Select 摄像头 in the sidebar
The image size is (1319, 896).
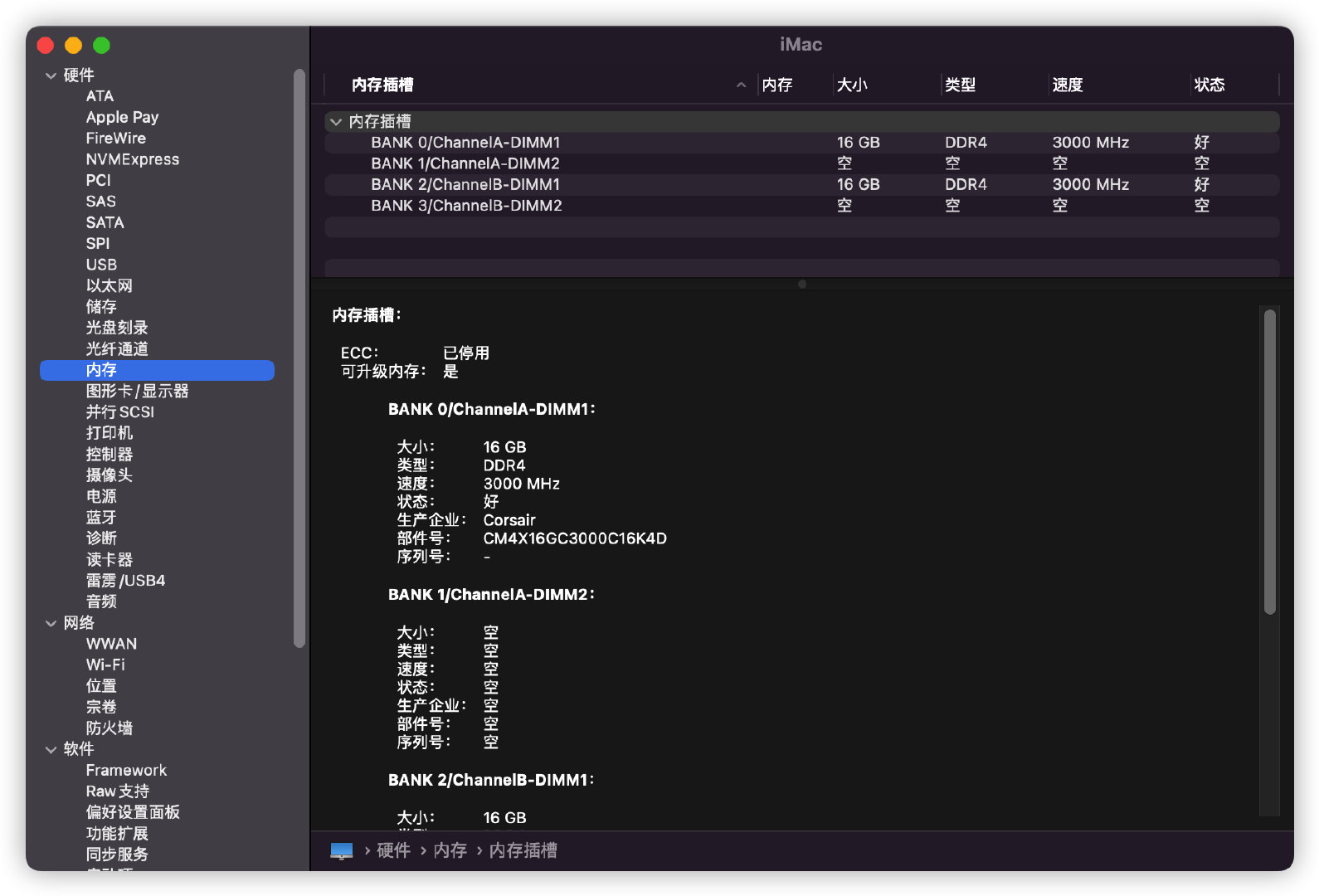[109, 475]
